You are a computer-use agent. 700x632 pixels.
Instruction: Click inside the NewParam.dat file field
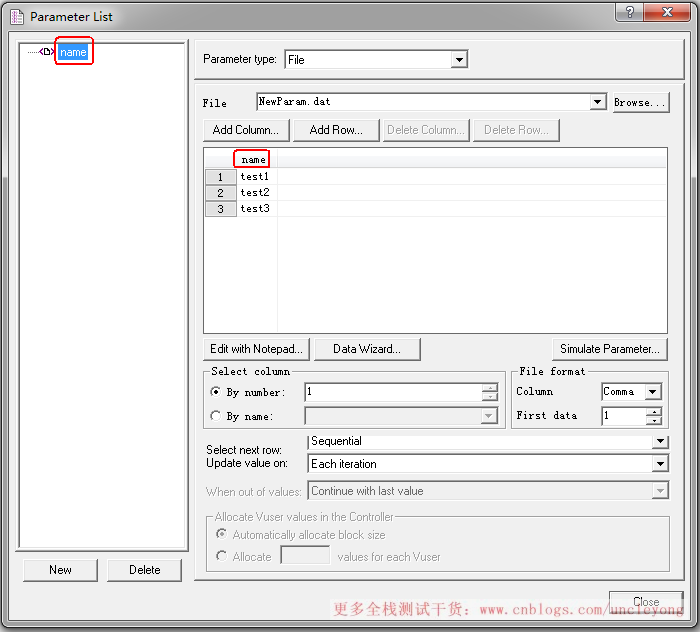423,102
